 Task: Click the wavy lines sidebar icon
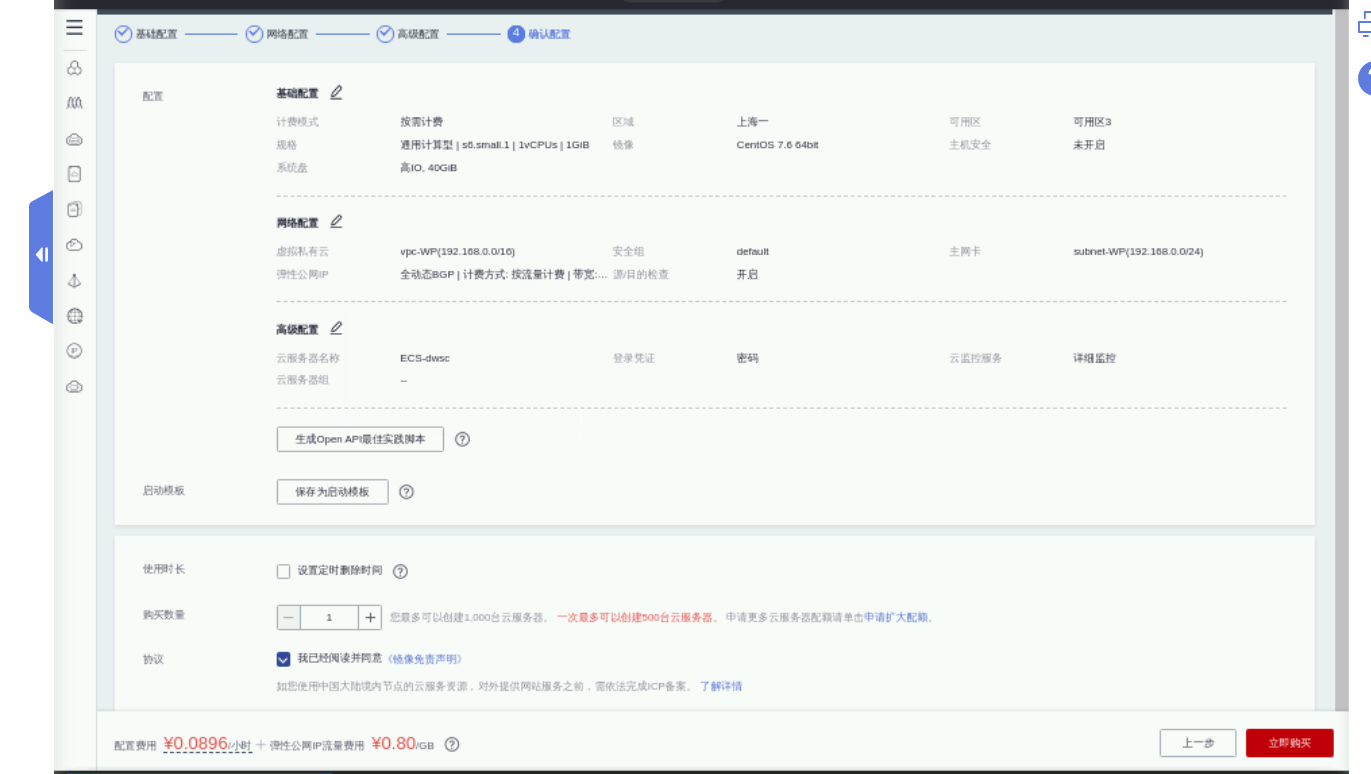74,103
